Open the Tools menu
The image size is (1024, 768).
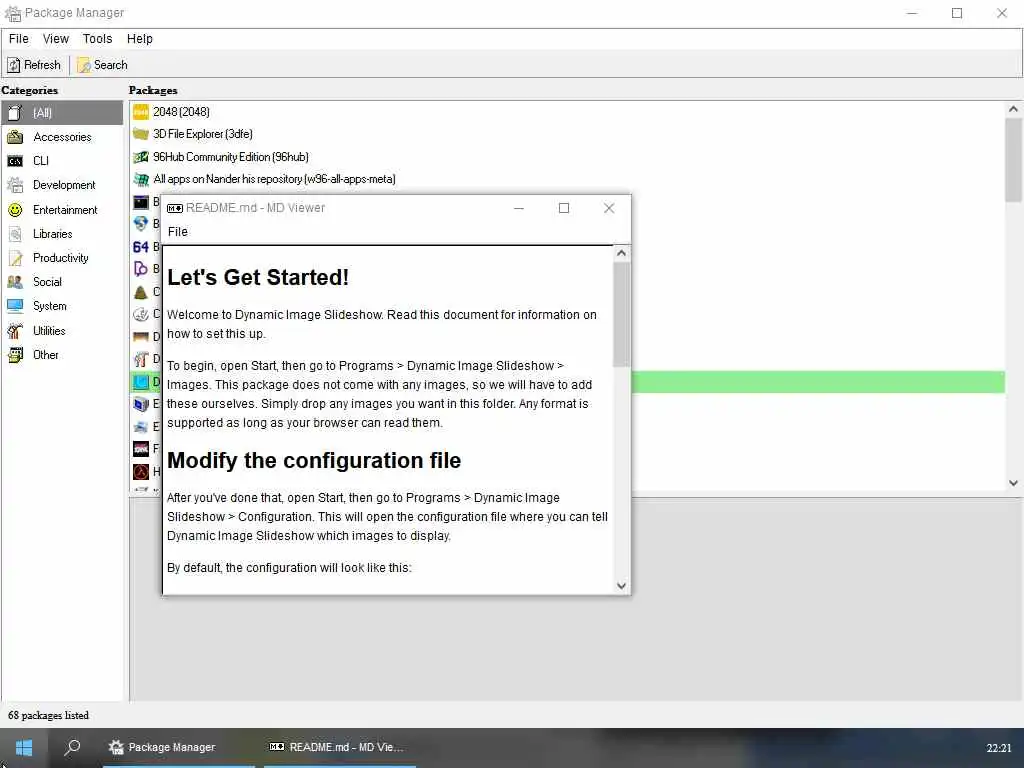point(97,39)
